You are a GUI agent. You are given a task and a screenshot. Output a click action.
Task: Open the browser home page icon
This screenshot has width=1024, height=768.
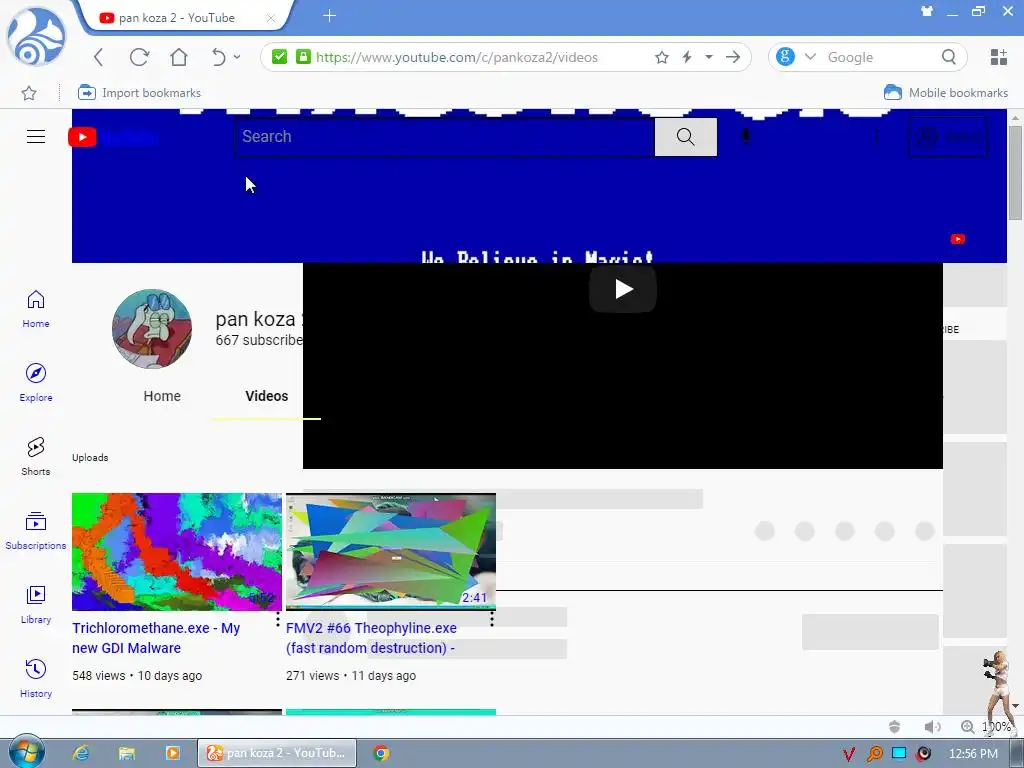click(179, 57)
